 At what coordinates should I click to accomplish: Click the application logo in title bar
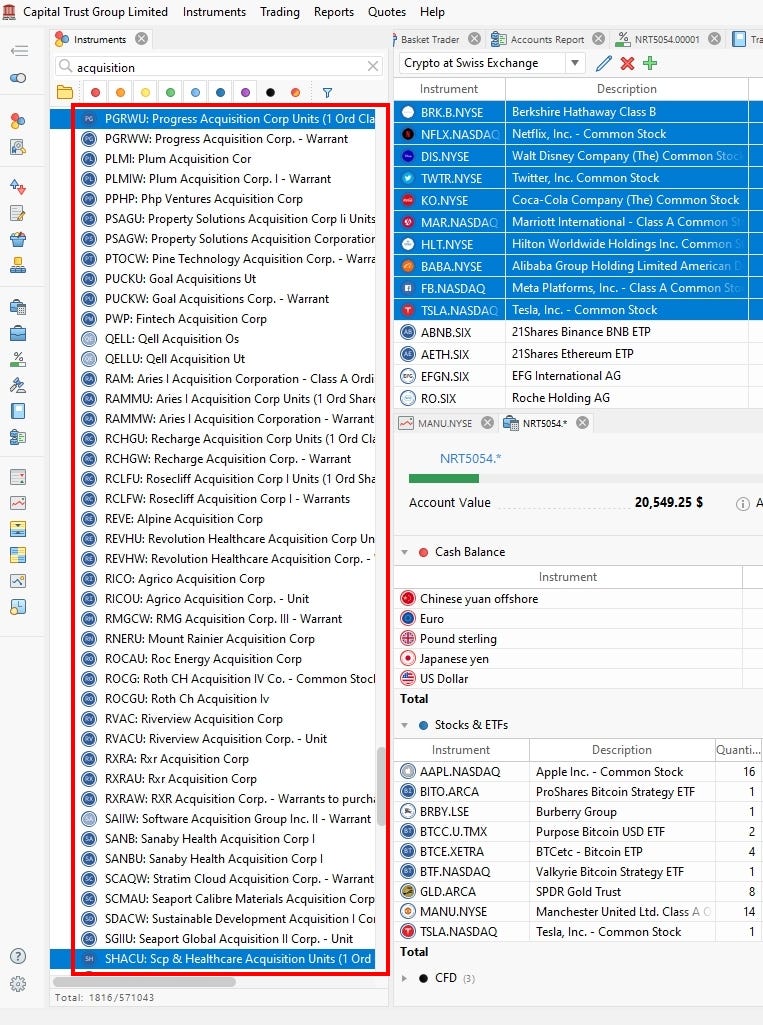[9, 12]
